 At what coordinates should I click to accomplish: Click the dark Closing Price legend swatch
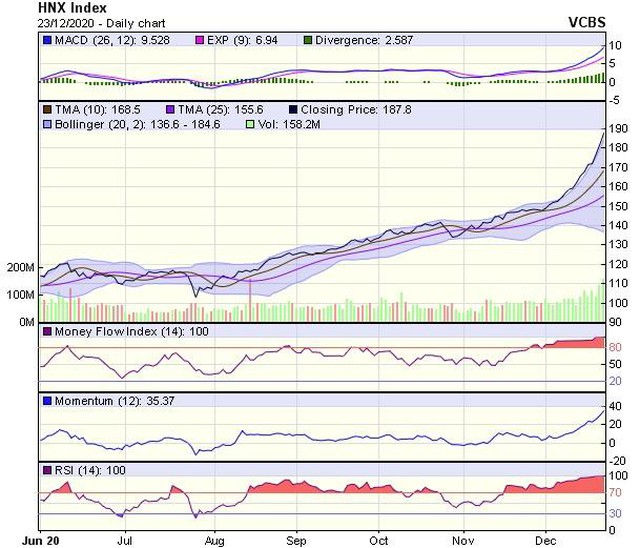pyautogui.click(x=293, y=109)
